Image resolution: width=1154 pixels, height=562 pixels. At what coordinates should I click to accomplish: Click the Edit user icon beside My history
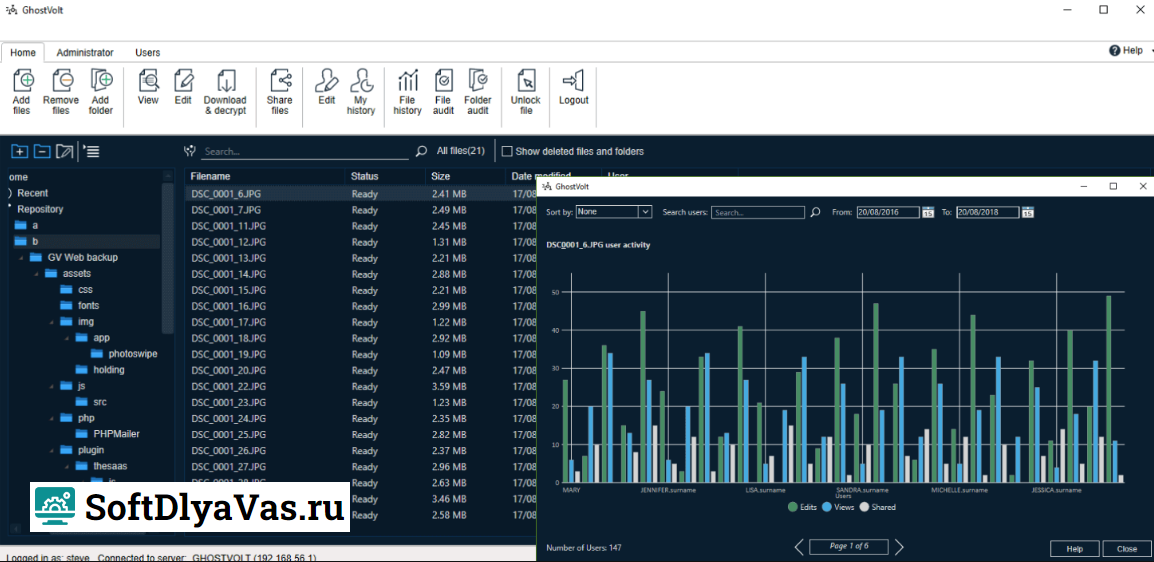(327, 80)
